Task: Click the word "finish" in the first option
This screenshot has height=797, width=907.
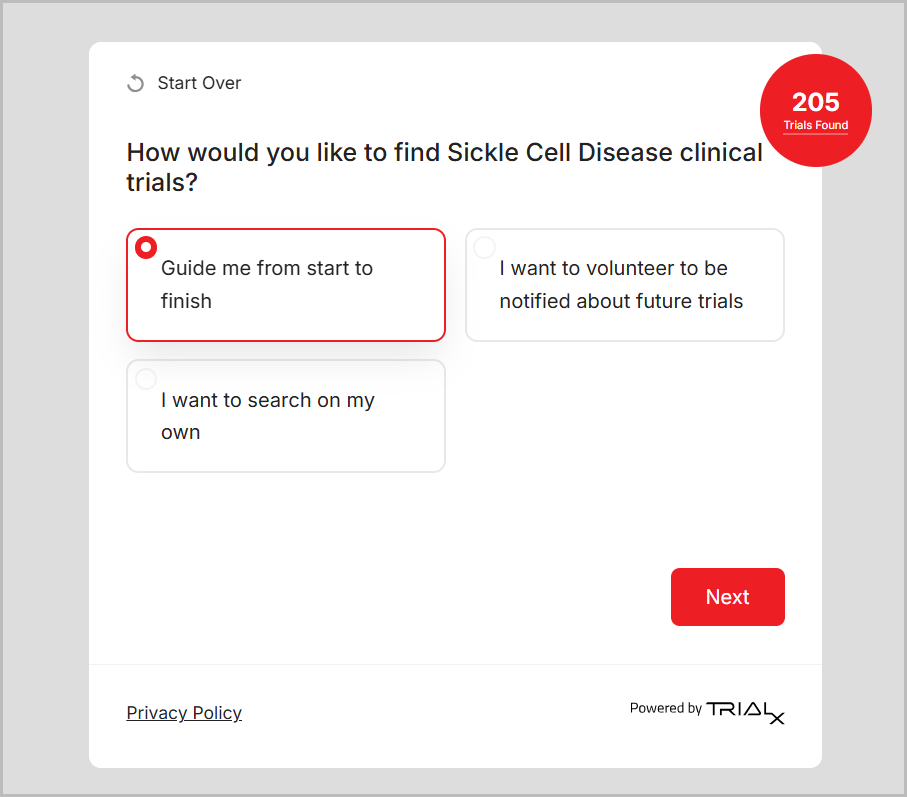Action: click(x=186, y=301)
